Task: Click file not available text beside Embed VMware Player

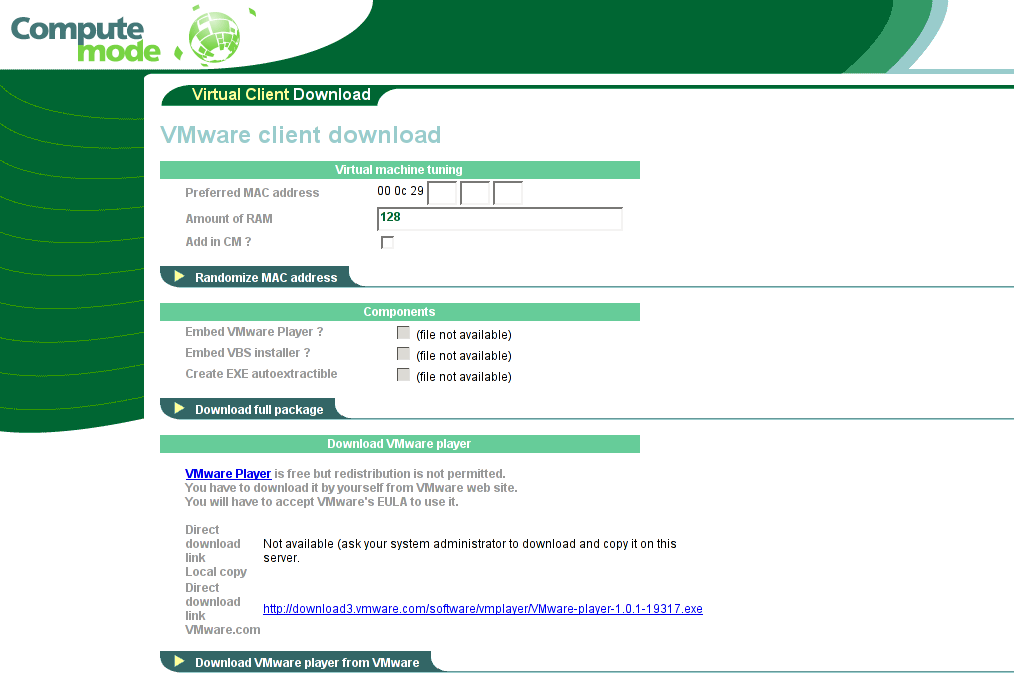Action: [x=464, y=335]
